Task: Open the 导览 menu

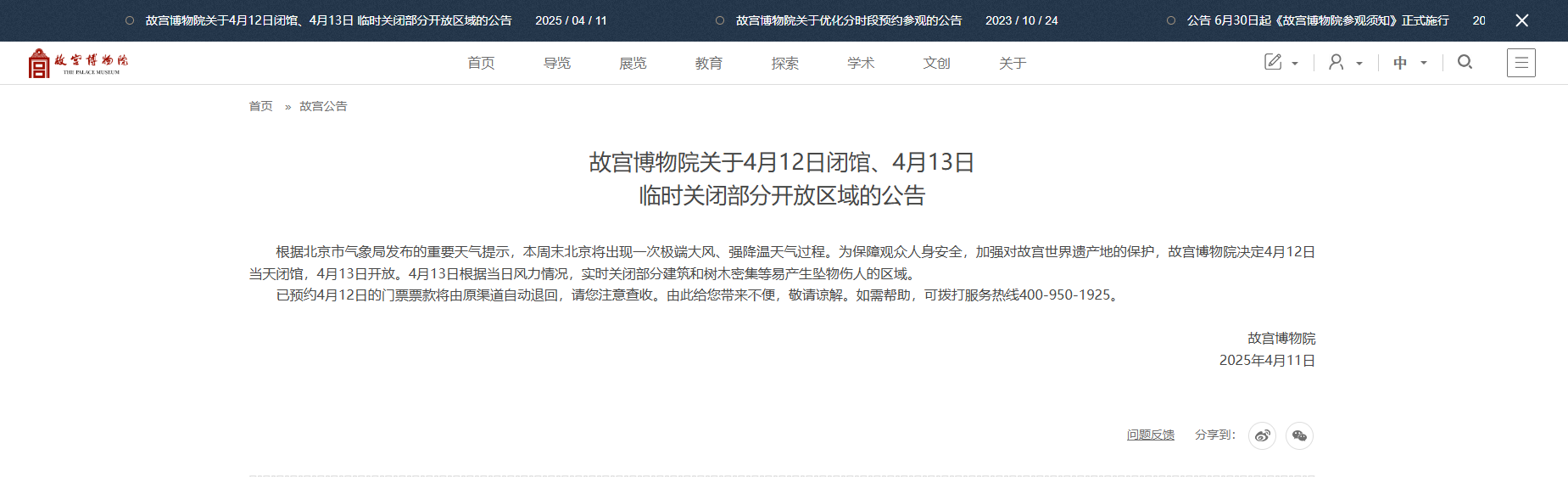Action: (557, 63)
